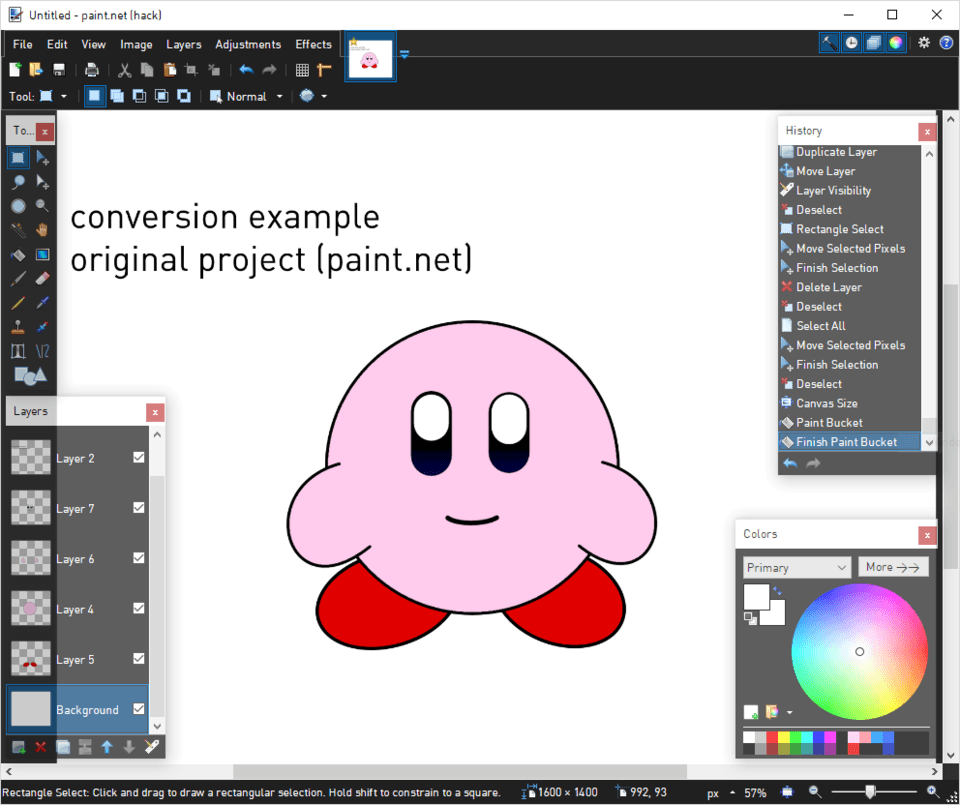Open the Effects menu
Image resolution: width=960 pixels, height=805 pixels.
(x=313, y=44)
